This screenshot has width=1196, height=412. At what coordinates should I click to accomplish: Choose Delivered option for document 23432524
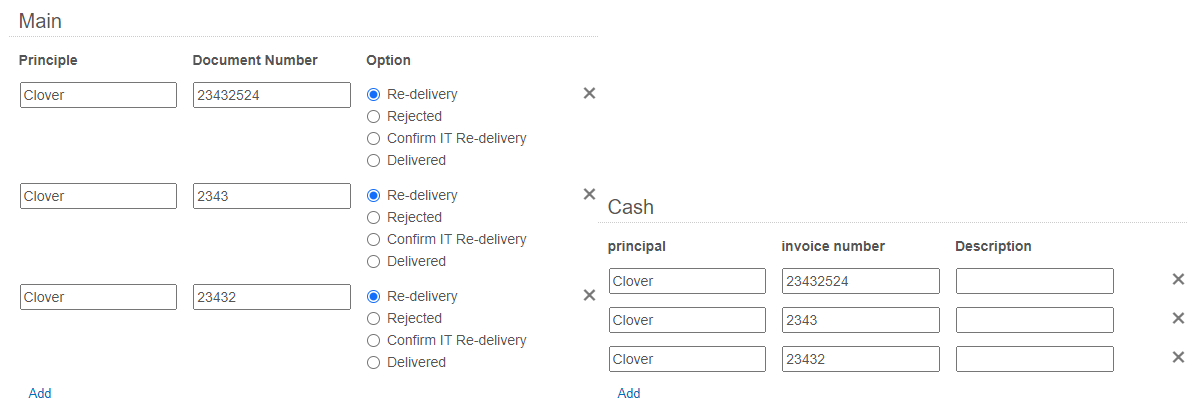[373, 161]
